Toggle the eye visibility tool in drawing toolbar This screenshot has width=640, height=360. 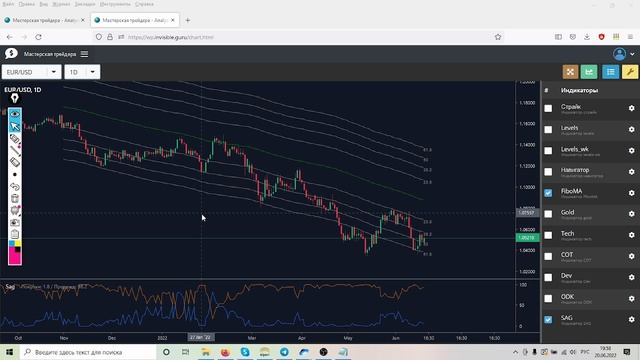[15, 113]
